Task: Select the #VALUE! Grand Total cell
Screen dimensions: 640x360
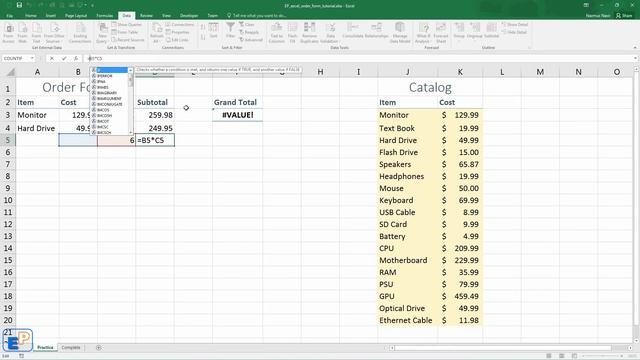Action: [x=238, y=115]
